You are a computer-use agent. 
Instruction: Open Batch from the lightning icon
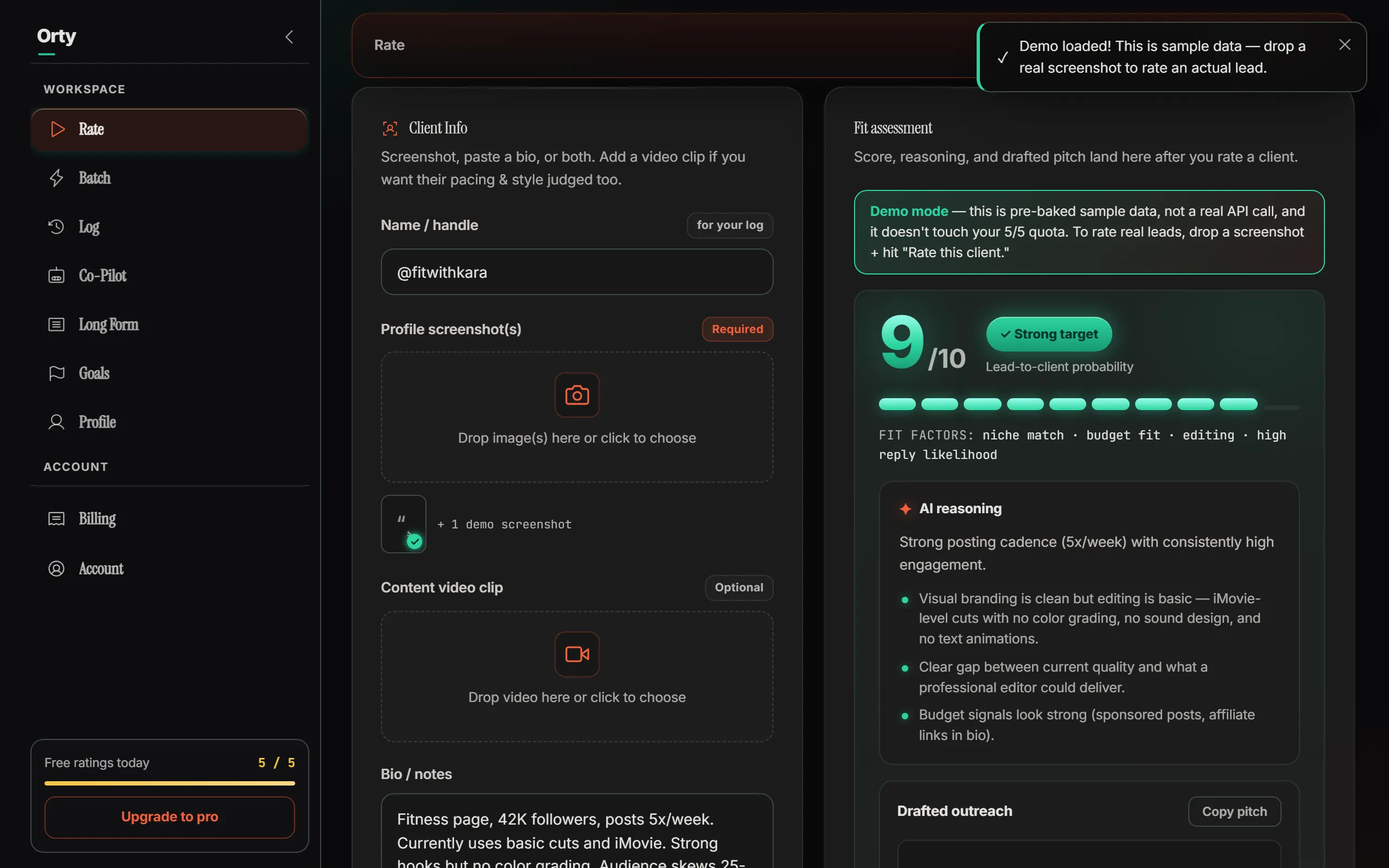coord(56,178)
